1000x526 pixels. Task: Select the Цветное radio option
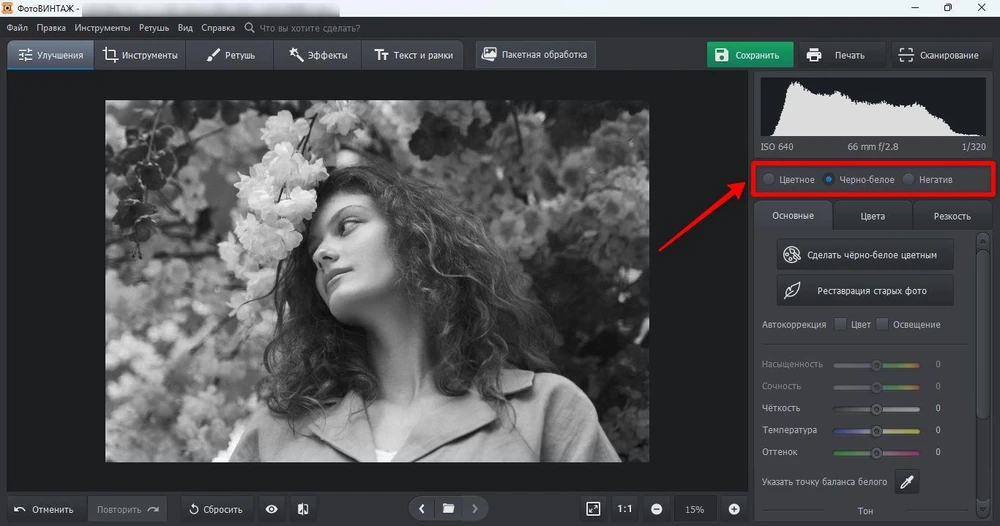tap(768, 180)
